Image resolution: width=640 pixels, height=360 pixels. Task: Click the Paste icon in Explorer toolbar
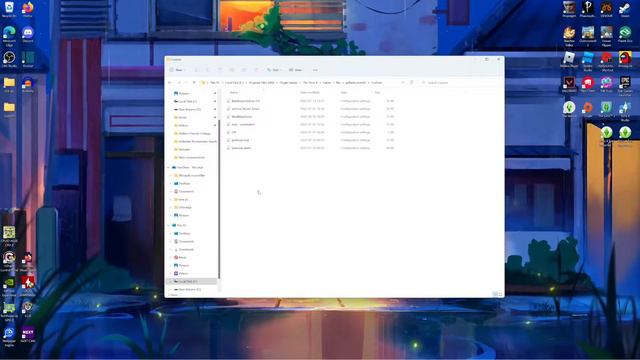click(x=220, y=70)
